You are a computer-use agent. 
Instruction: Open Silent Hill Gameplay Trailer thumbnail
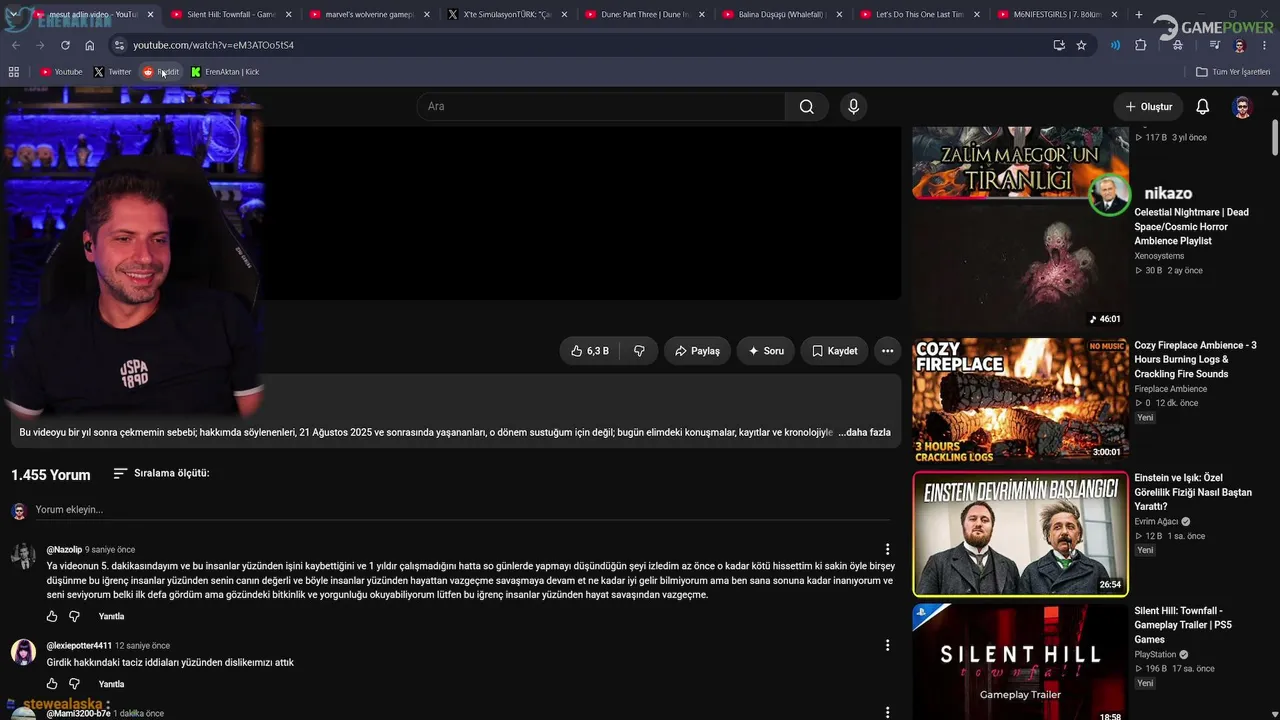point(1020,662)
